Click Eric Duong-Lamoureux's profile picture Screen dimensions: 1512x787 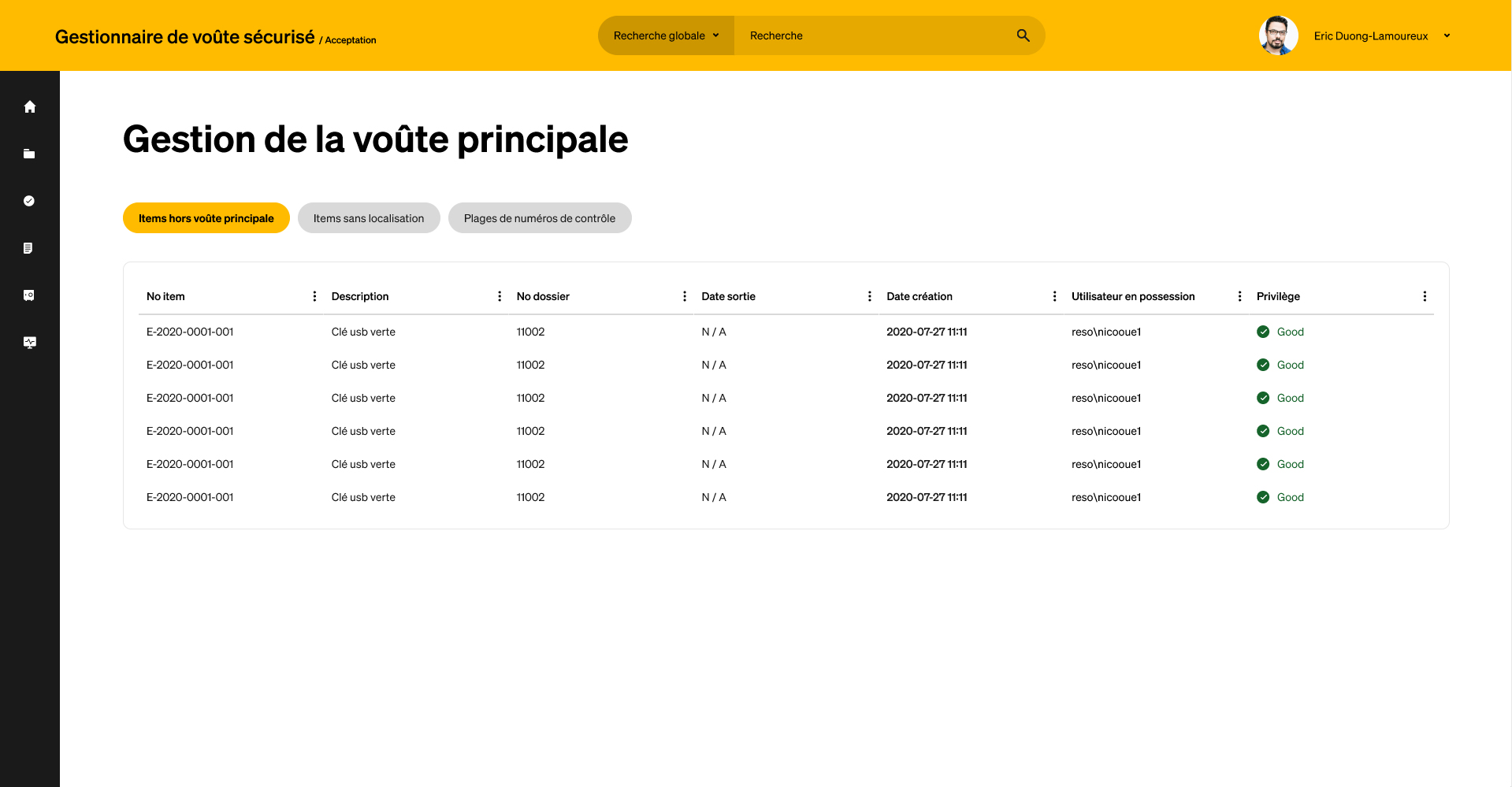[x=1277, y=35]
